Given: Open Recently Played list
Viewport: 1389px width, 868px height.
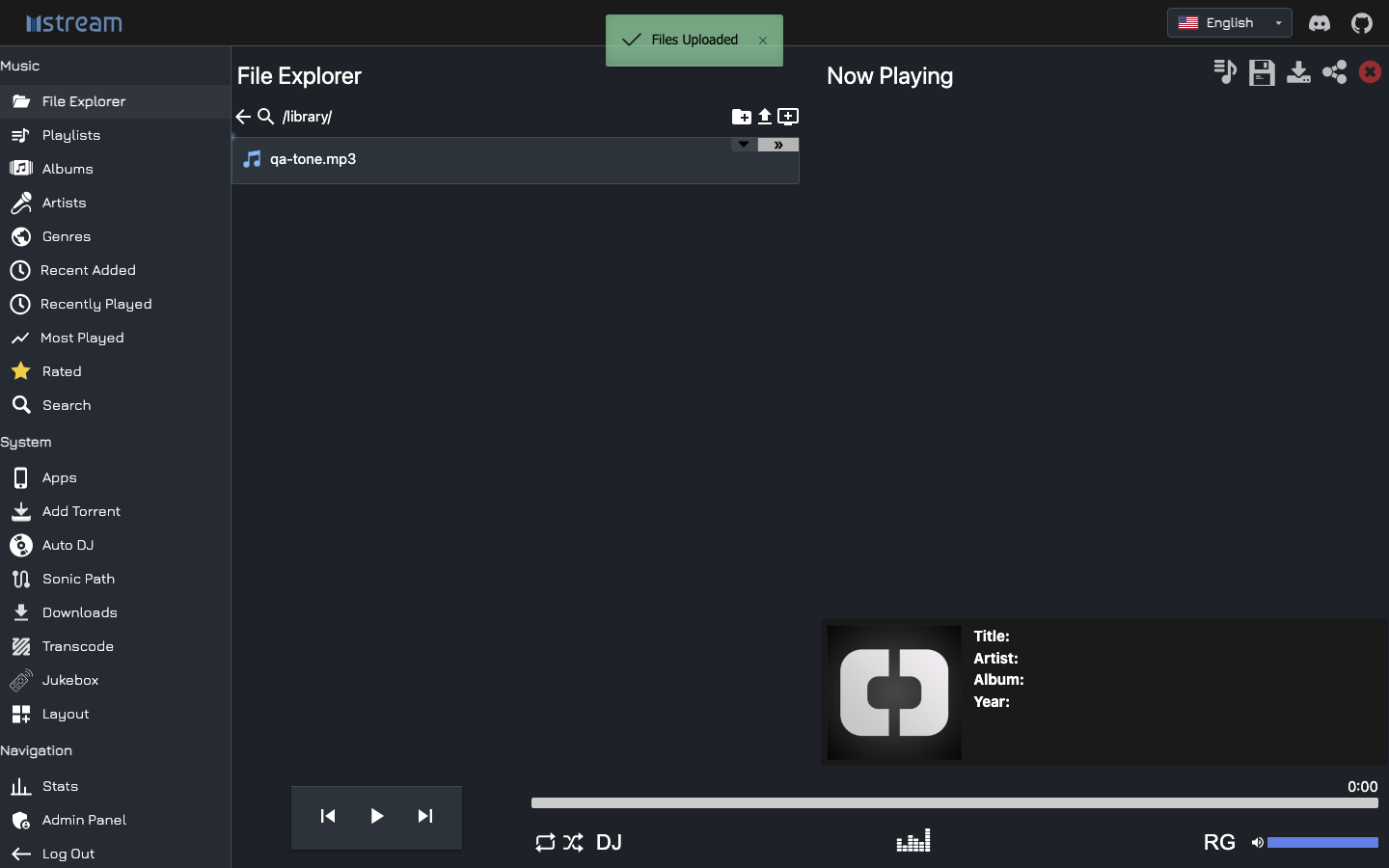Looking at the screenshot, I should point(115,304).
